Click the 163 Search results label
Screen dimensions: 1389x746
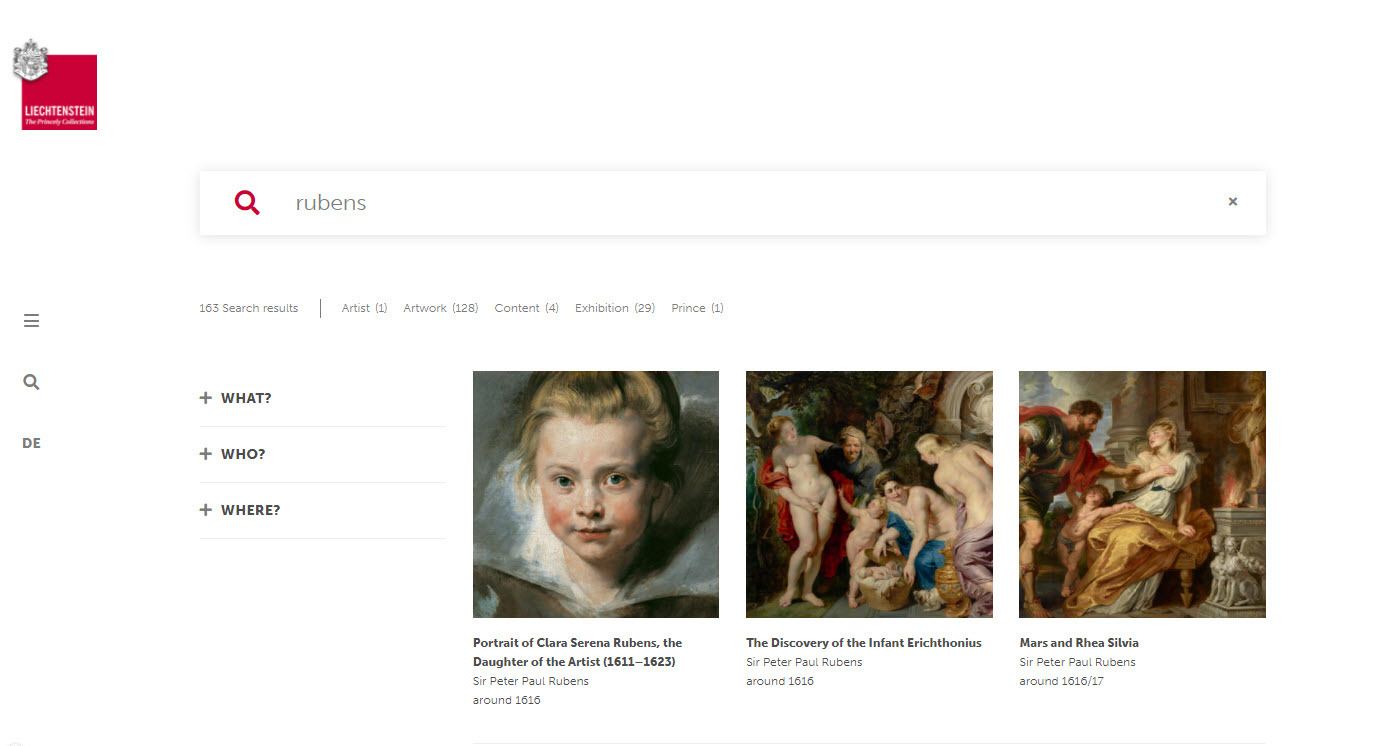248,308
